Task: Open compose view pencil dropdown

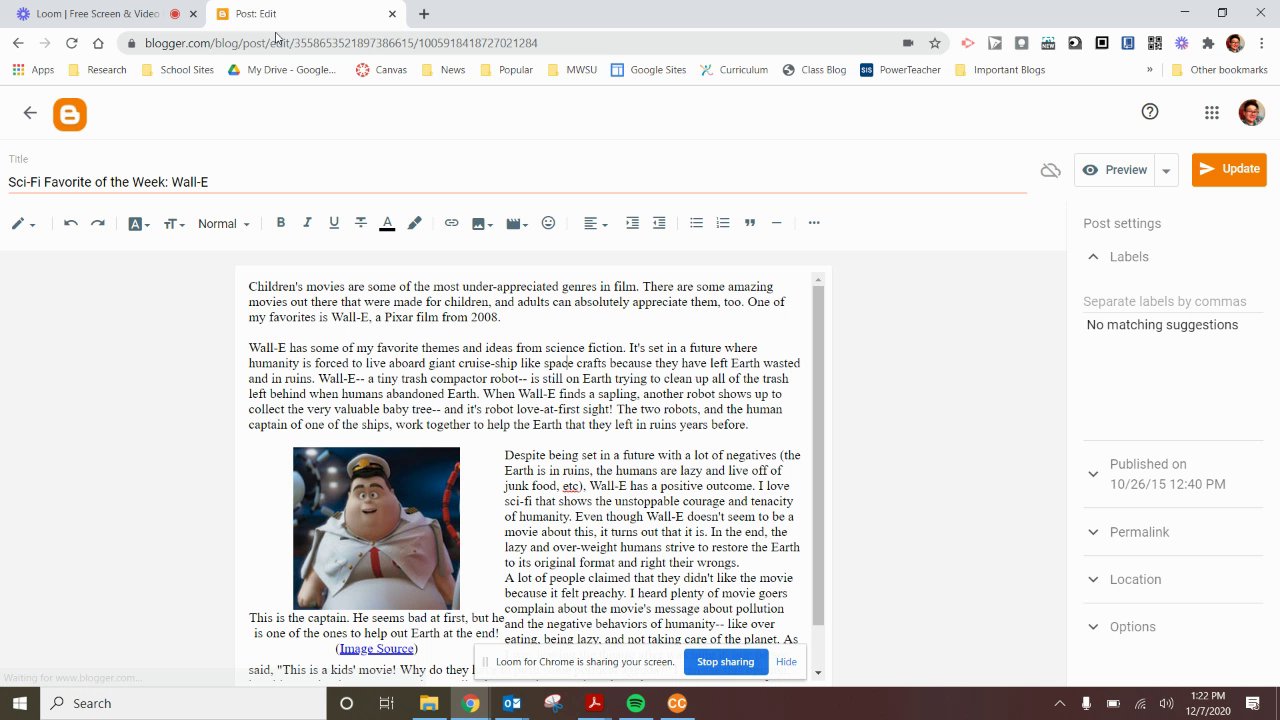Action: (23, 224)
